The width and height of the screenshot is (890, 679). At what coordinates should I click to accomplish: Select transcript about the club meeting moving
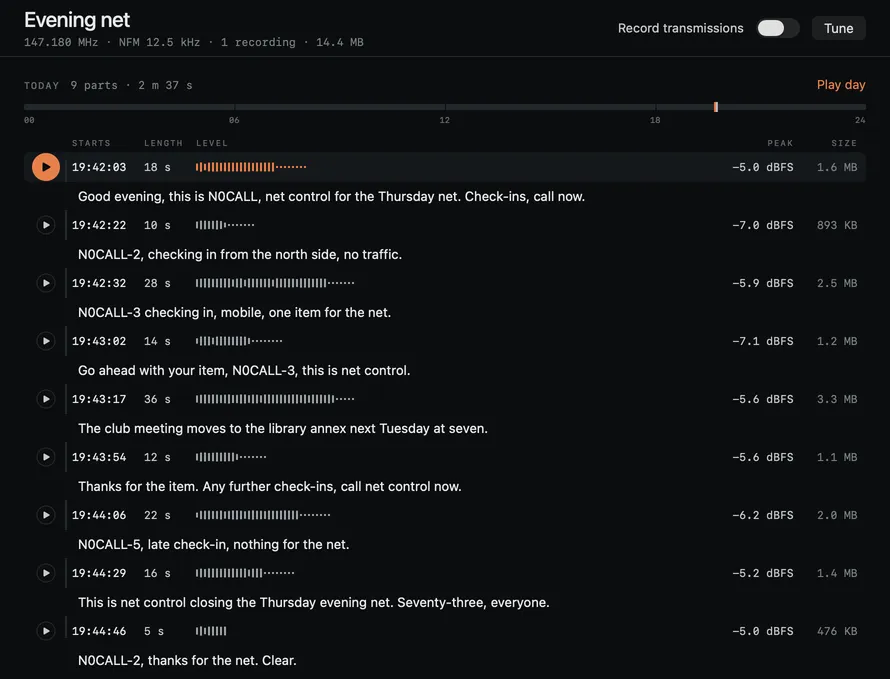click(x=283, y=428)
